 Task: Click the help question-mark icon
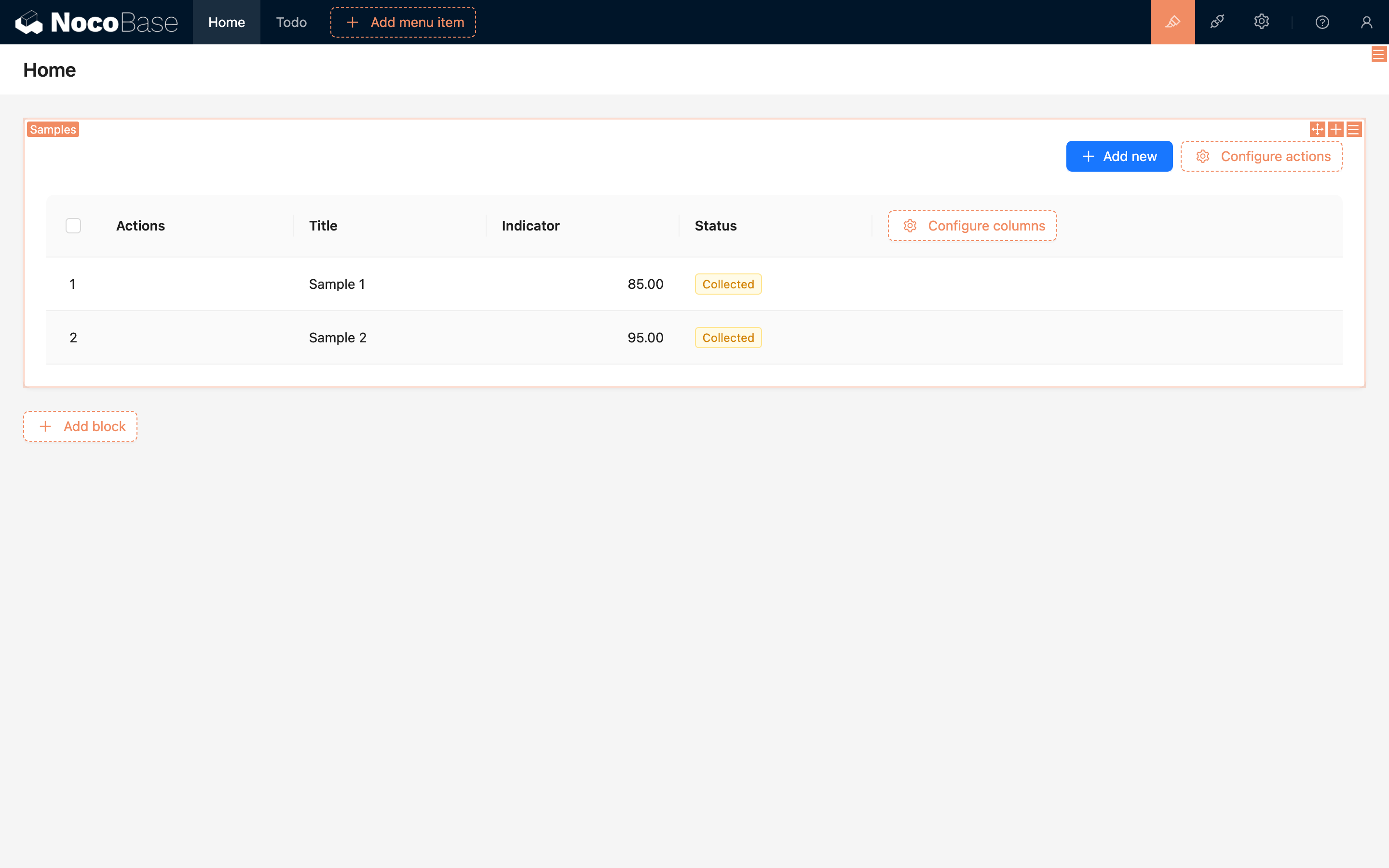(x=1322, y=22)
